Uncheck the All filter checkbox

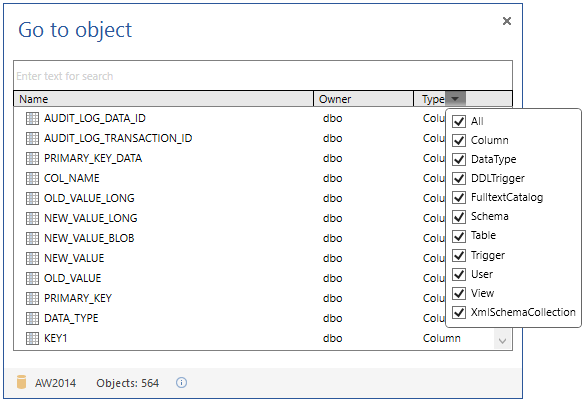[459, 121]
